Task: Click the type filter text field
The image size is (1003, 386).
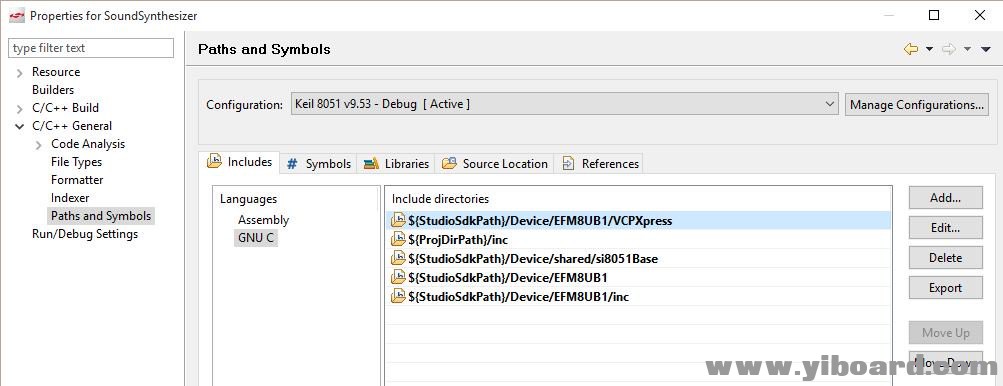Action: coord(90,48)
